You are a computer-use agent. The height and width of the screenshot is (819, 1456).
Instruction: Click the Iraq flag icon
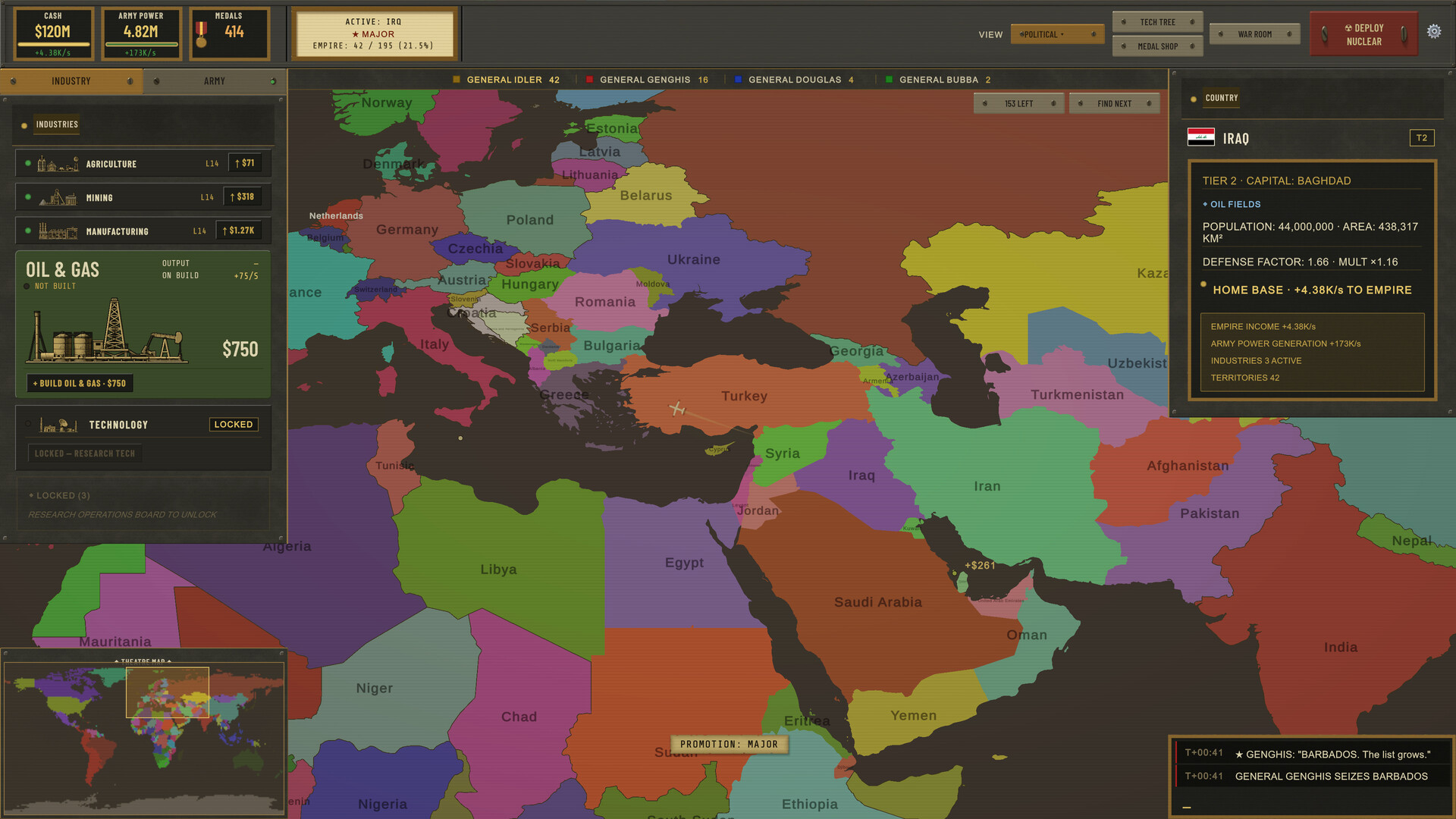tap(1200, 137)
